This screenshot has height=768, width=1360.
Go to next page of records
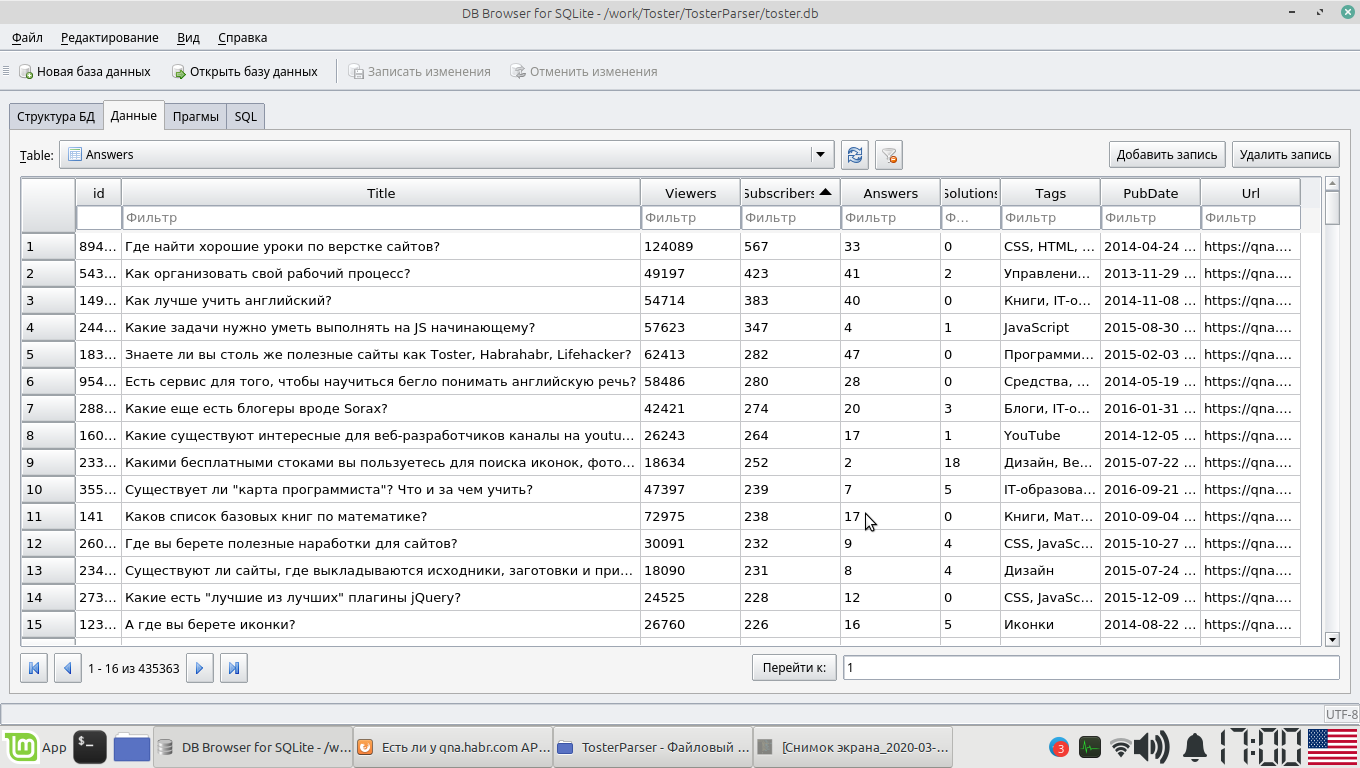pos(200,668)
